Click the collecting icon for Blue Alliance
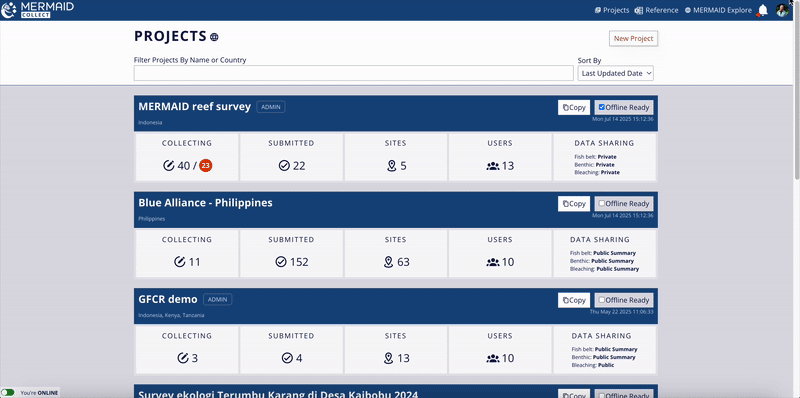 pos(180,262)
